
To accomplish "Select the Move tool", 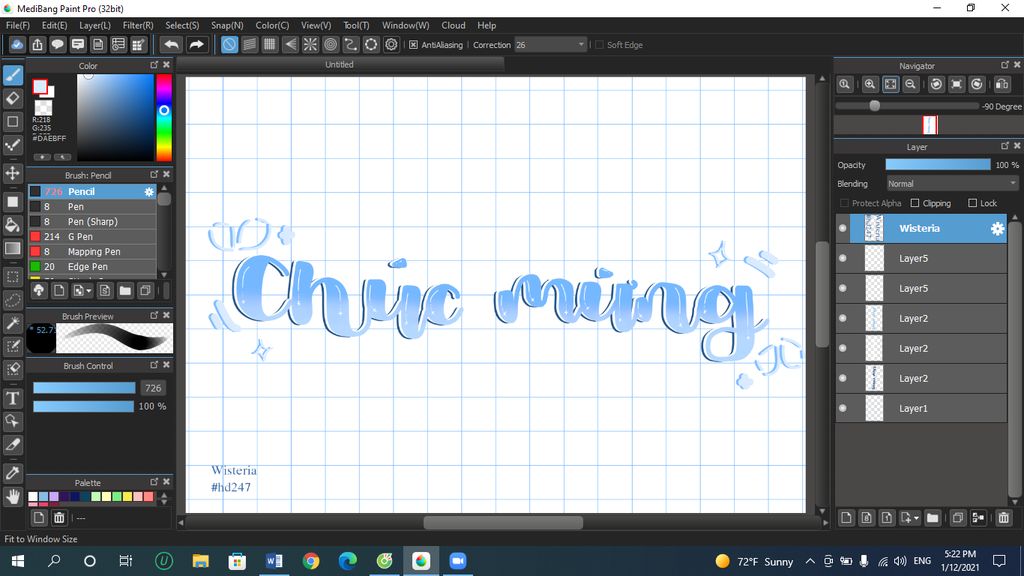I will (x=12, y=173).
